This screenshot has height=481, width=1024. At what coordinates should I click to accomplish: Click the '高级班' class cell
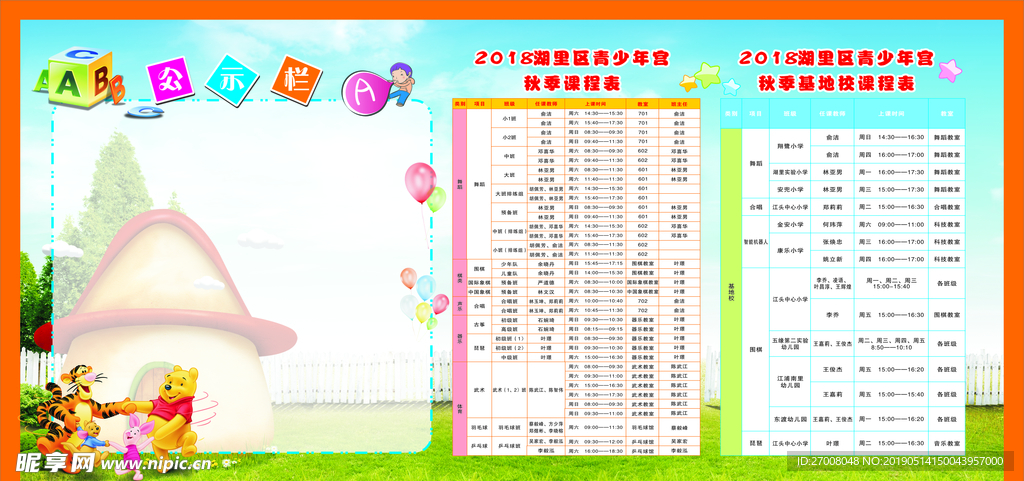click(509, 329)
